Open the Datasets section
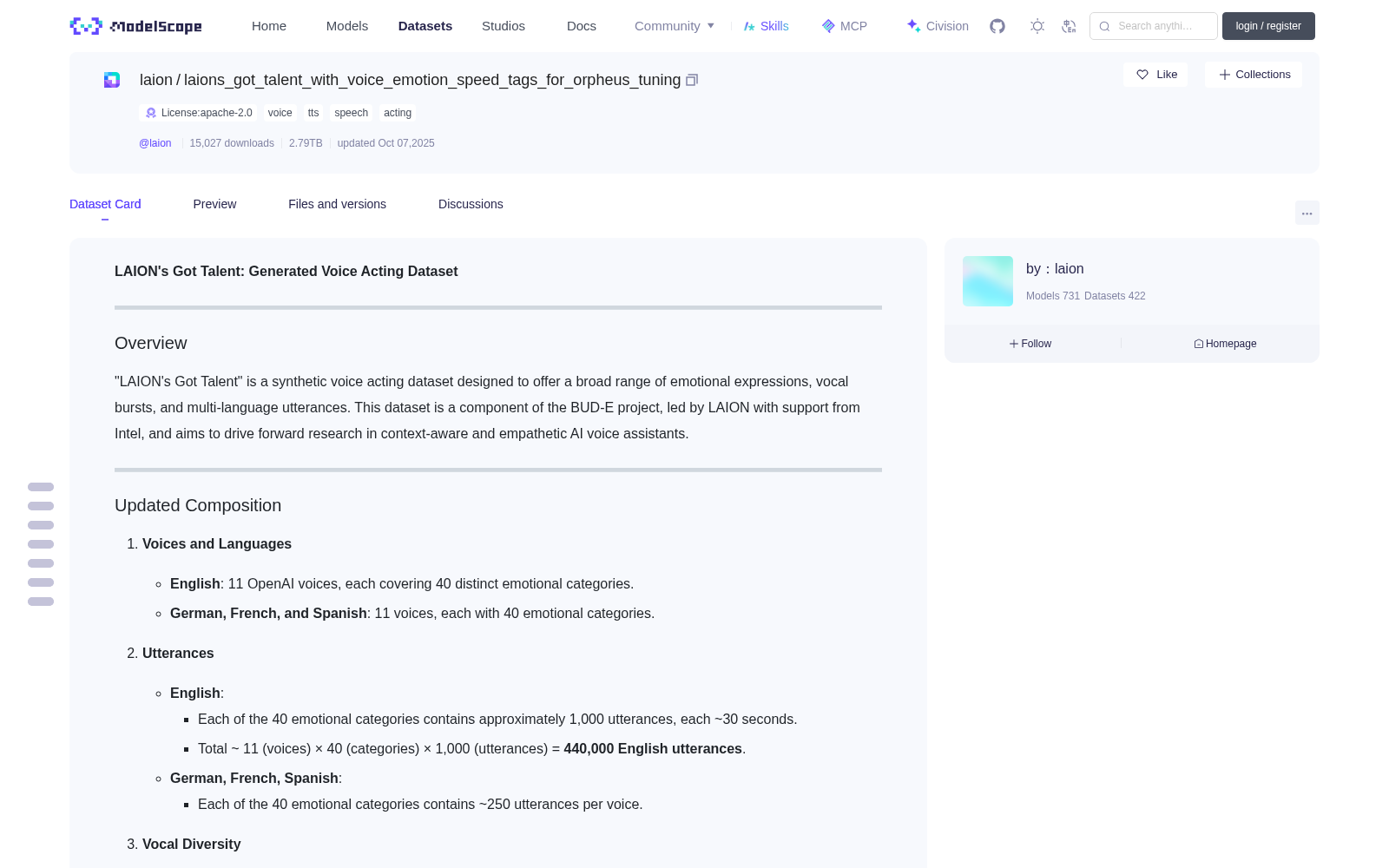 [425, 26]
